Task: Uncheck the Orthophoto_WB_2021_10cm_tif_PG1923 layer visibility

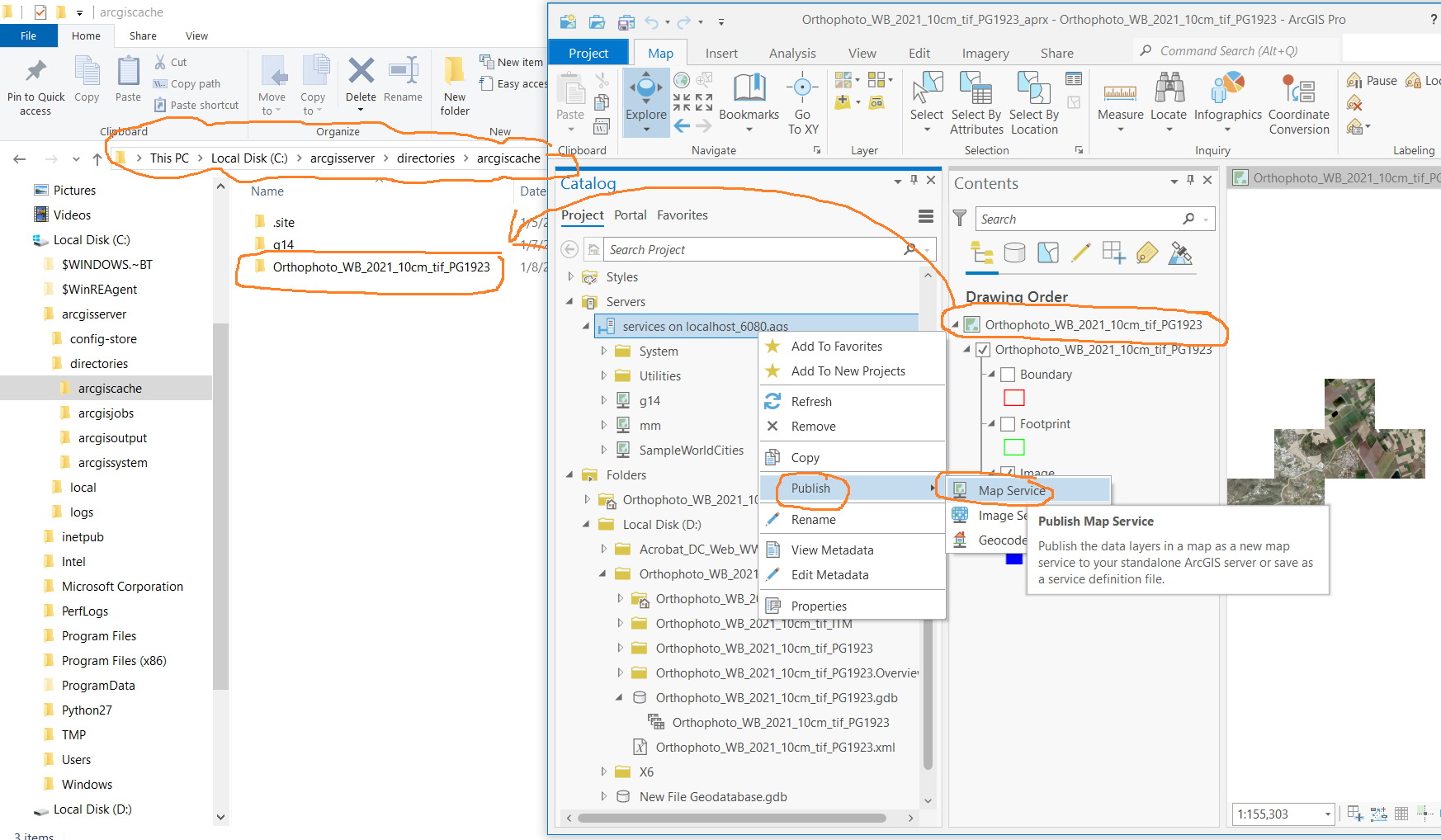Action: pyautogui.click(x=982, y=349)
